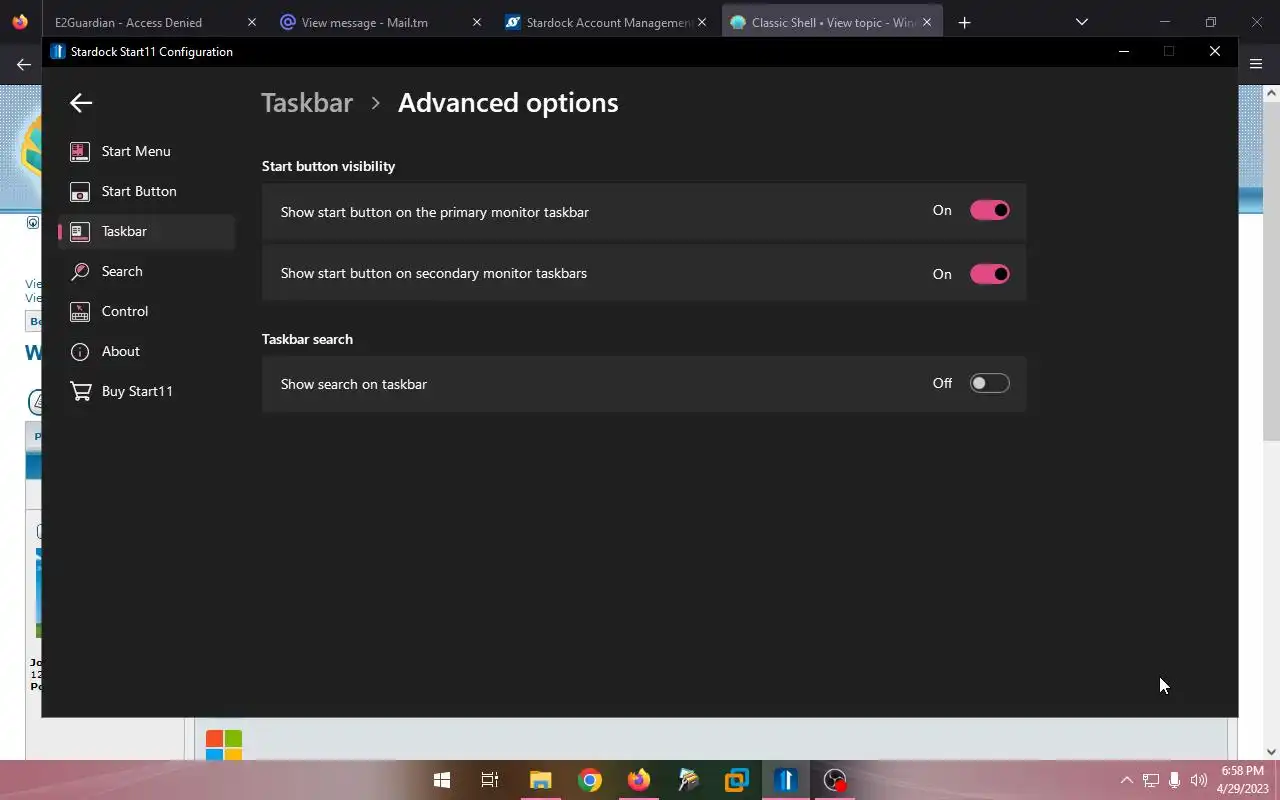Click the Windows Start button on taskbar
Viewport: 1280px width, 800px height.
coord(441,780)
